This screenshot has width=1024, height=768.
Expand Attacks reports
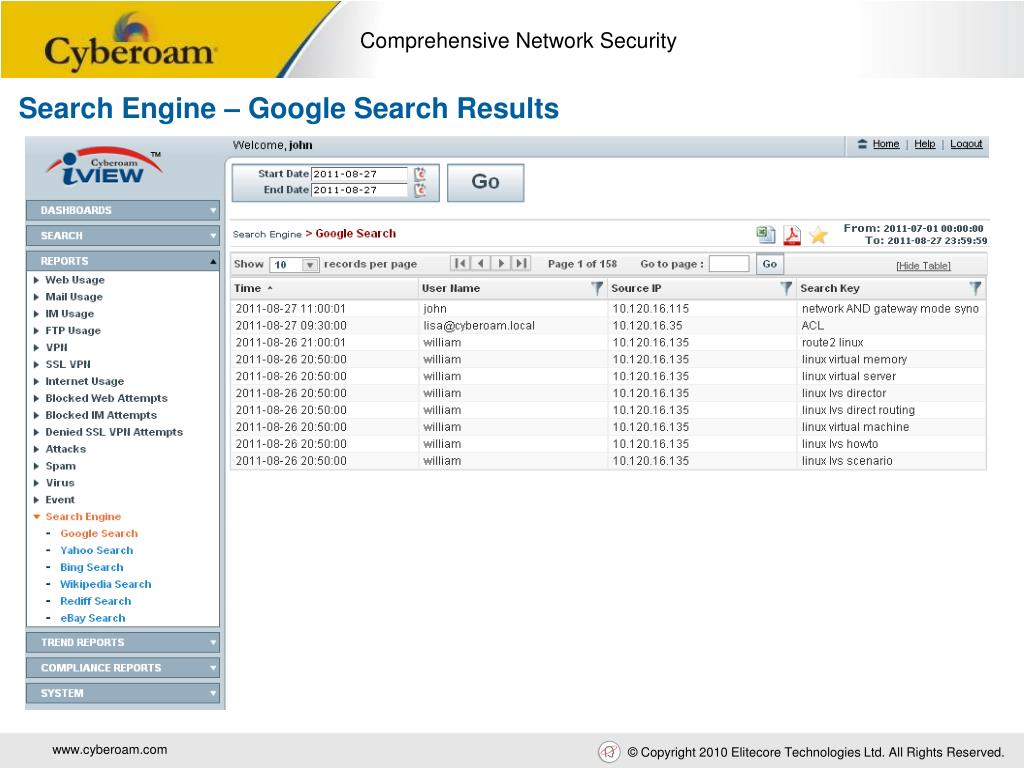click(x=65, y=449)
